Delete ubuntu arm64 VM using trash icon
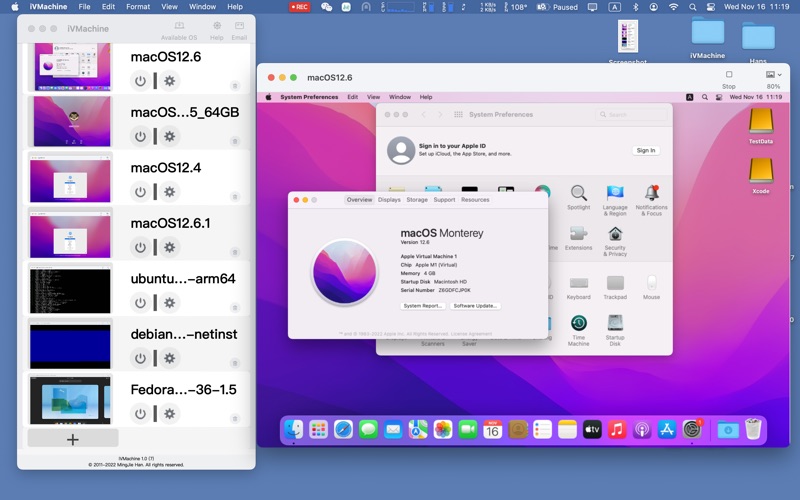Screen dimensions: 800x500 pyautogui.click(x=235, y=308)
